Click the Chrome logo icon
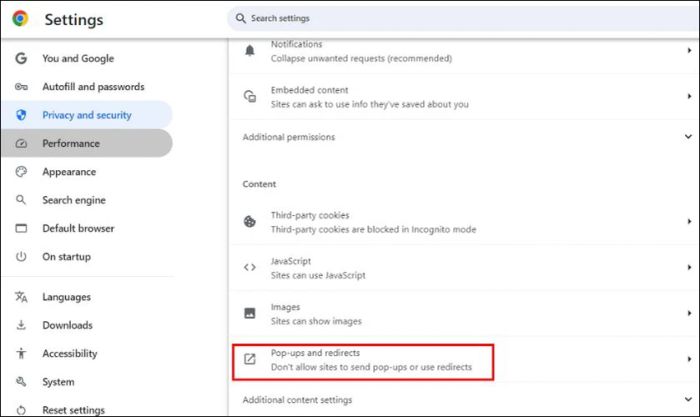This screenshot has height=417, width=700. (x=20, y=19)
